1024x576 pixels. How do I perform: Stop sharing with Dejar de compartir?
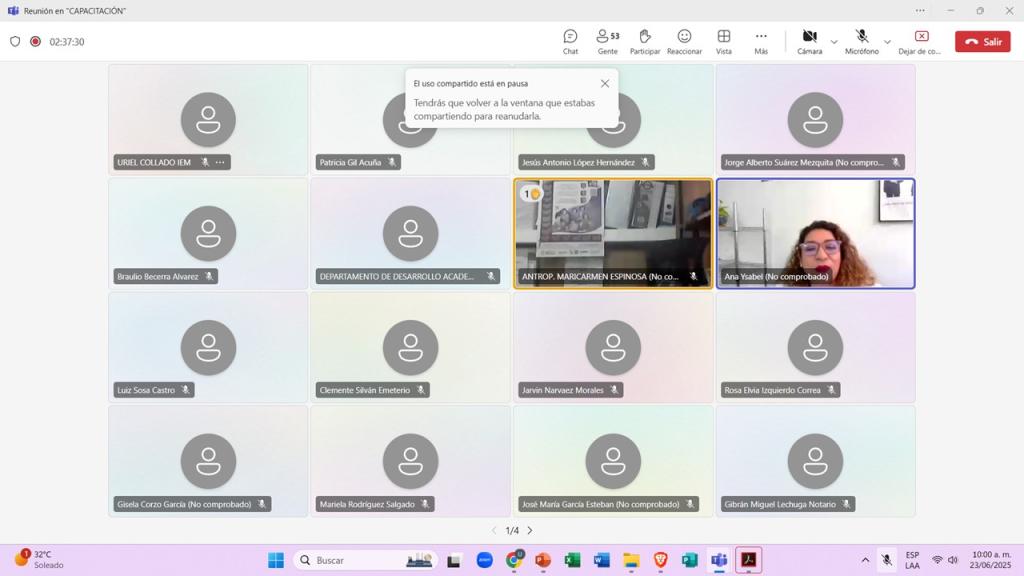coord(920,41)
